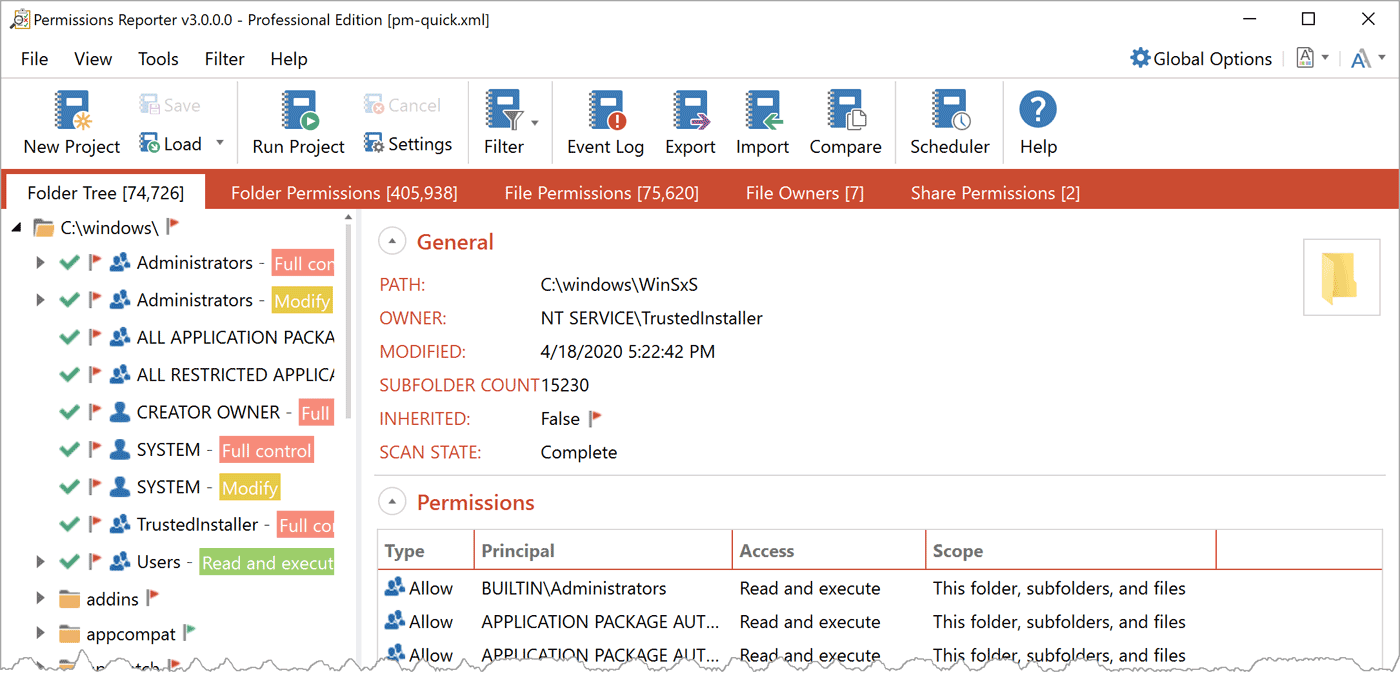Click the Load project button
The image size is (1400, 688).
click(x=171, y=144)
